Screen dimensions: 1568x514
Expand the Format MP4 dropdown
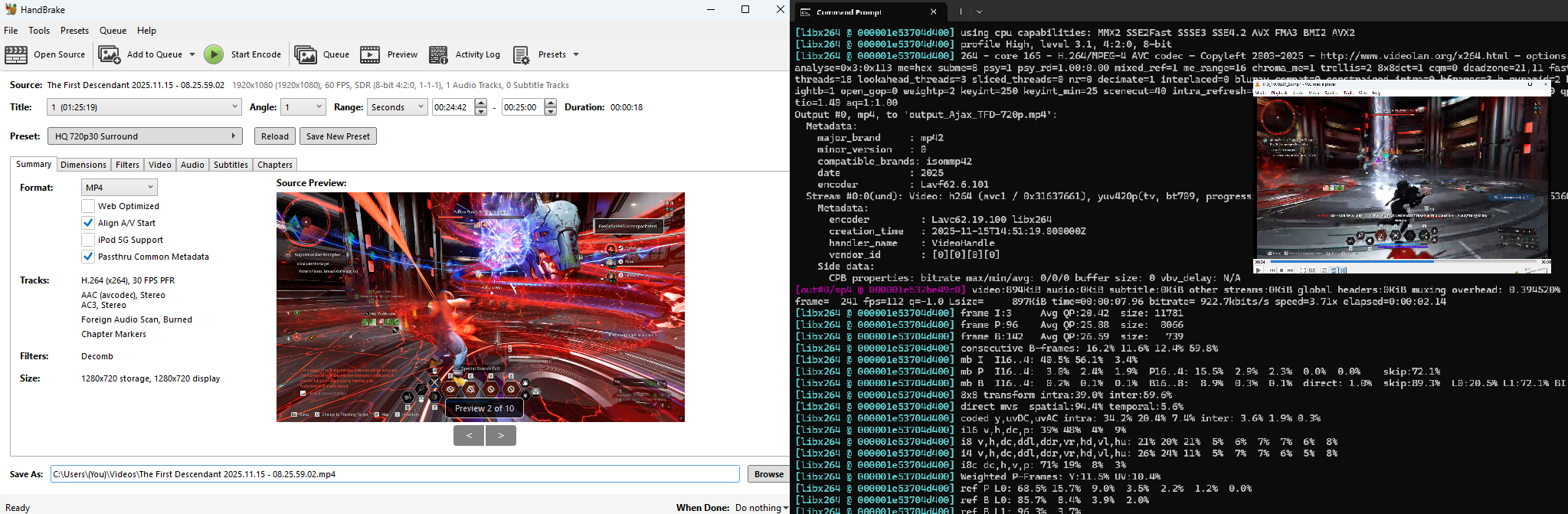point(119,188)
